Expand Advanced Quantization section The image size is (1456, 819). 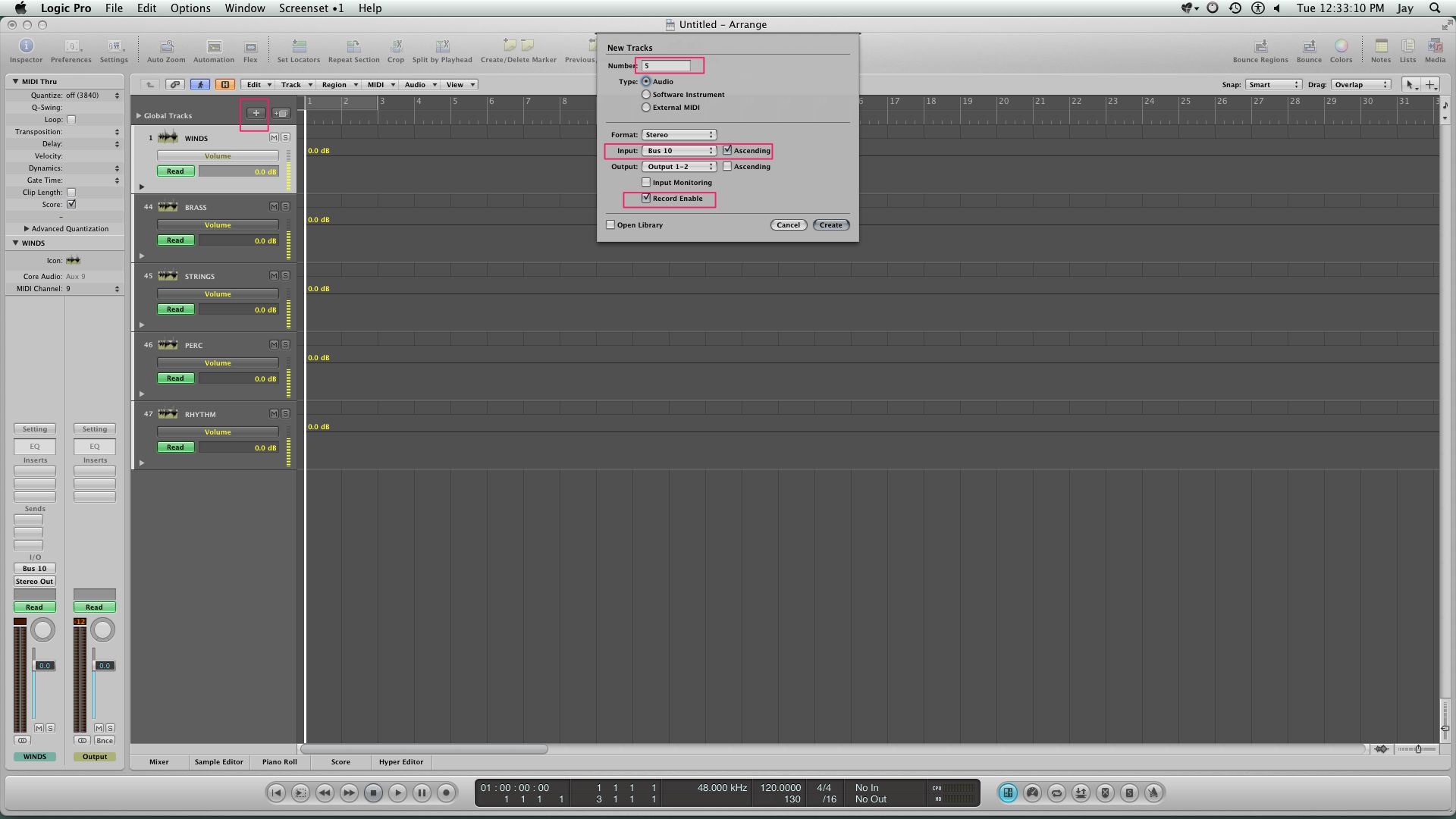point(27,228)
